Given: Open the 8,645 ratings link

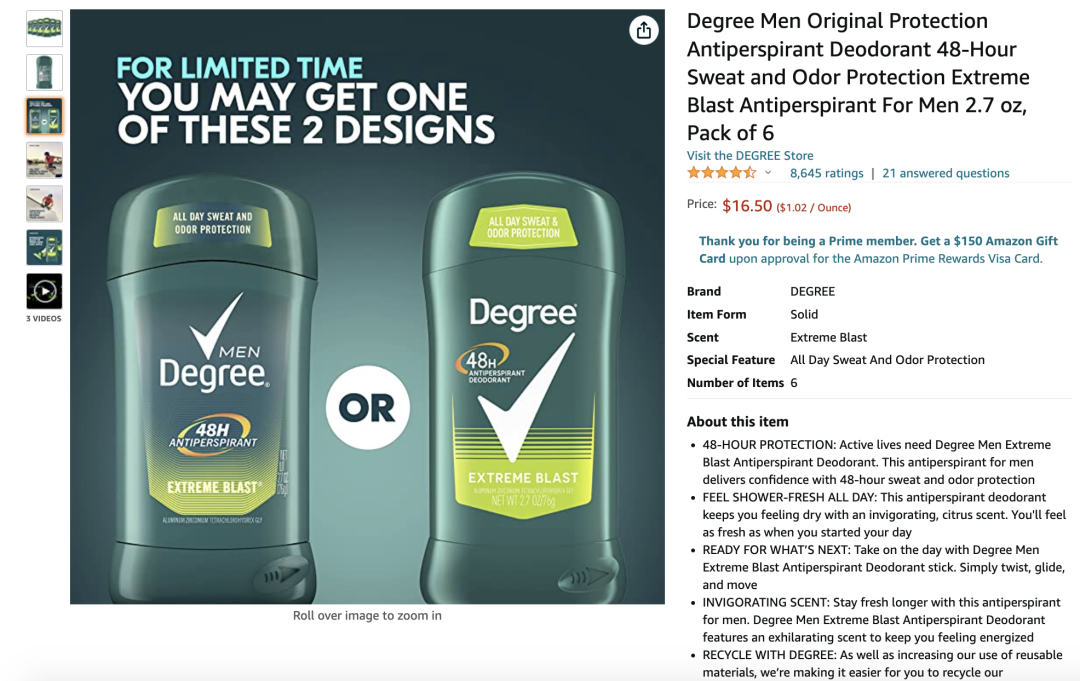Looking at the screenshot, I should (x=827, y=174).
